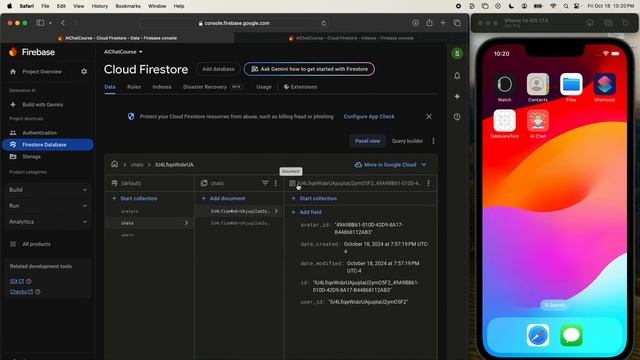640x360 pixels.
Task: Filter the chats collection documents
Action: (x=265, y=183)
